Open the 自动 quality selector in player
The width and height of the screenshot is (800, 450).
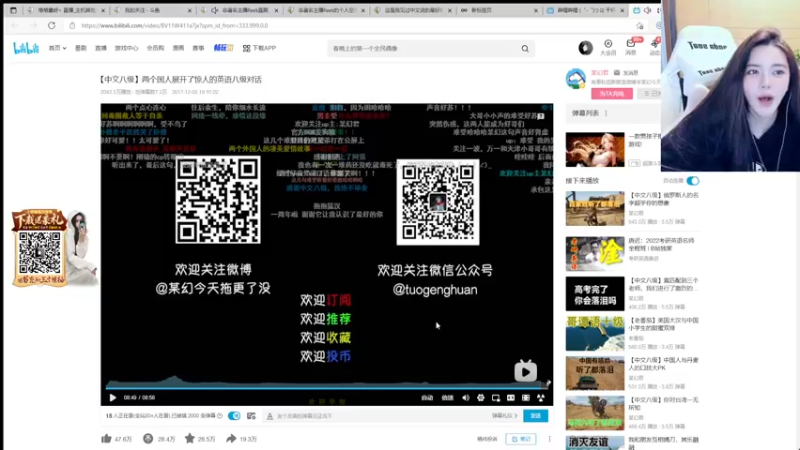click(x=427, y=397)
